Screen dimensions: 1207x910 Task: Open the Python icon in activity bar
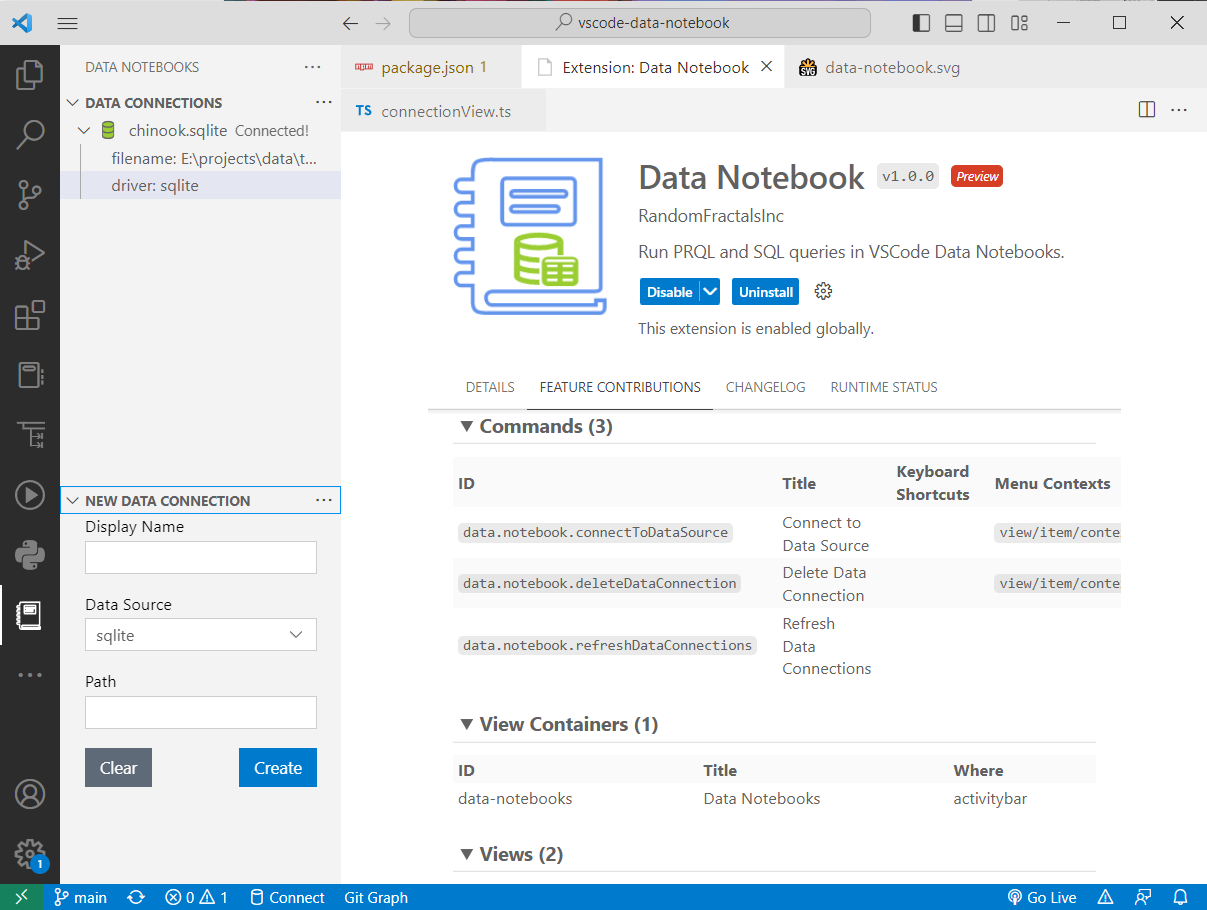pyautogui.click(x=30, y=554)
